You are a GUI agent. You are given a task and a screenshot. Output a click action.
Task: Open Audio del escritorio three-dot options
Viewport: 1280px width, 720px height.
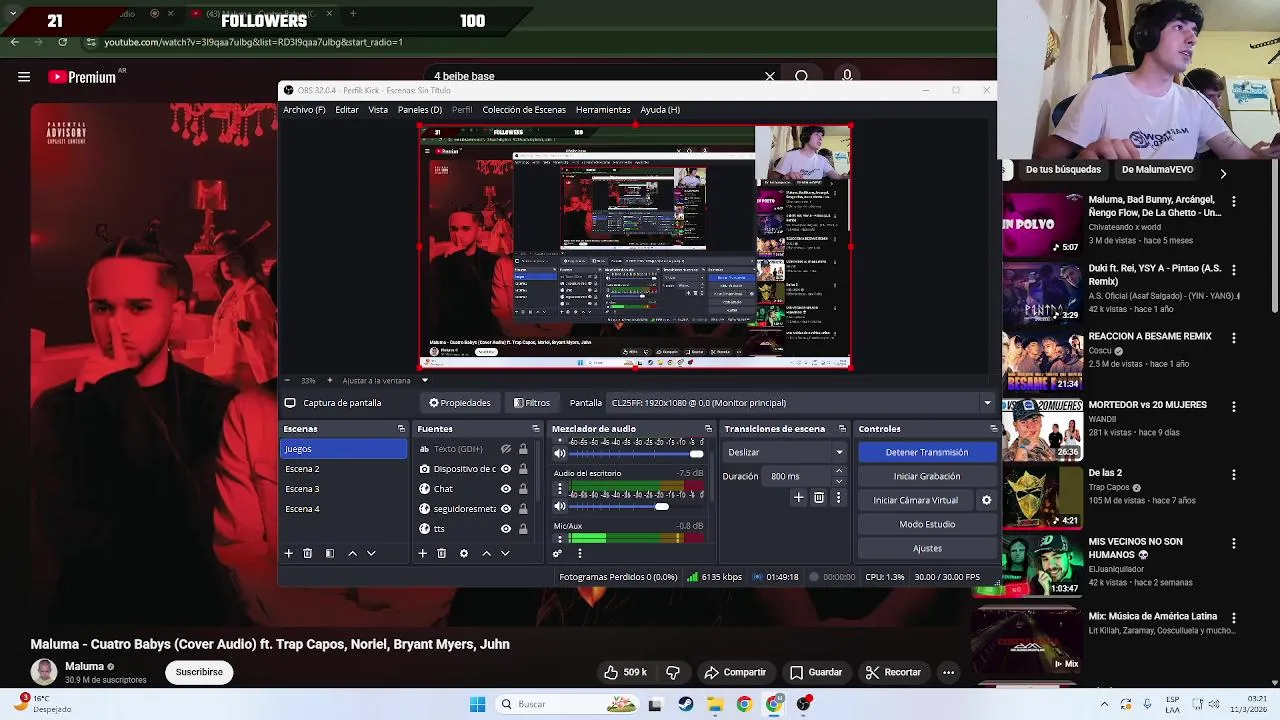pyautogui.click(x=560, y=489)
